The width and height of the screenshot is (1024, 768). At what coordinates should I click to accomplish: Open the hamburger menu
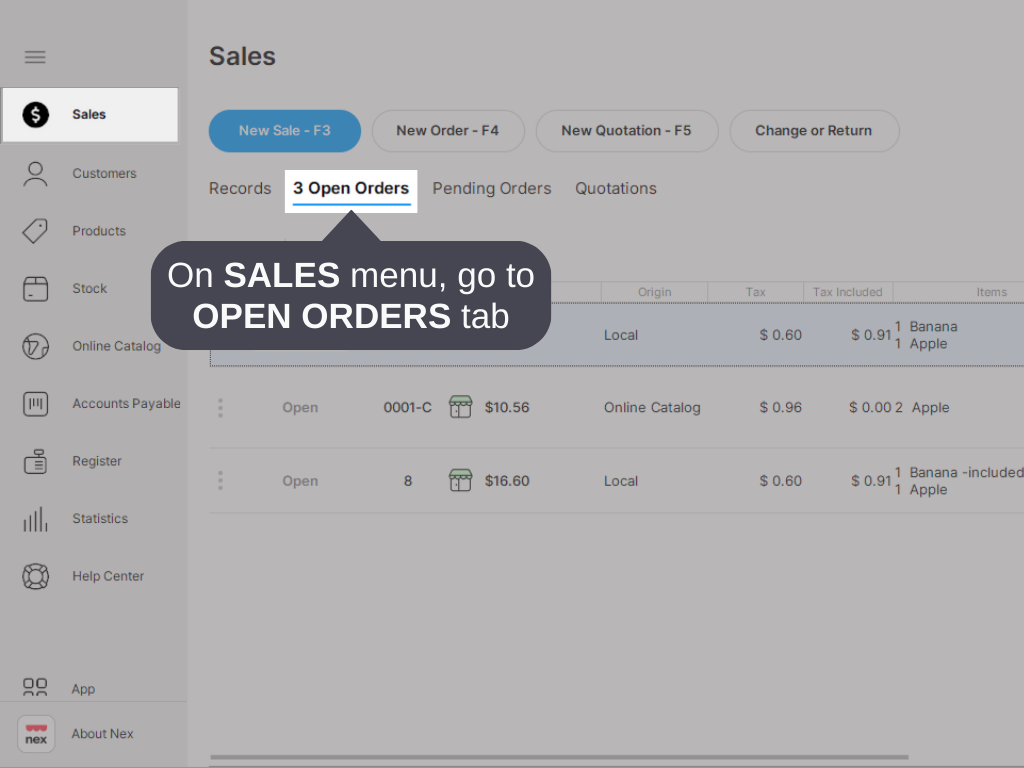[x=35, y=57]
